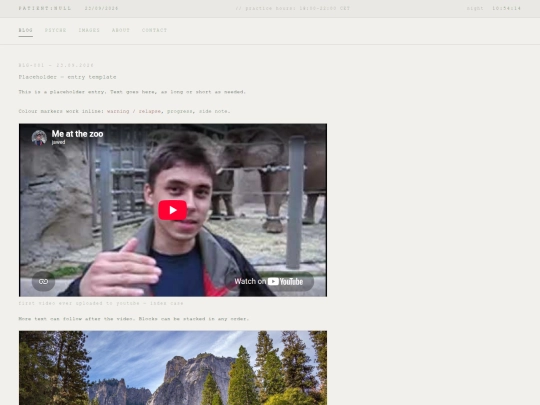This screenshot has width=540, height=405.
Task: Click the practice hours header text
Action: pyautogui.click(x=293, y=8)
